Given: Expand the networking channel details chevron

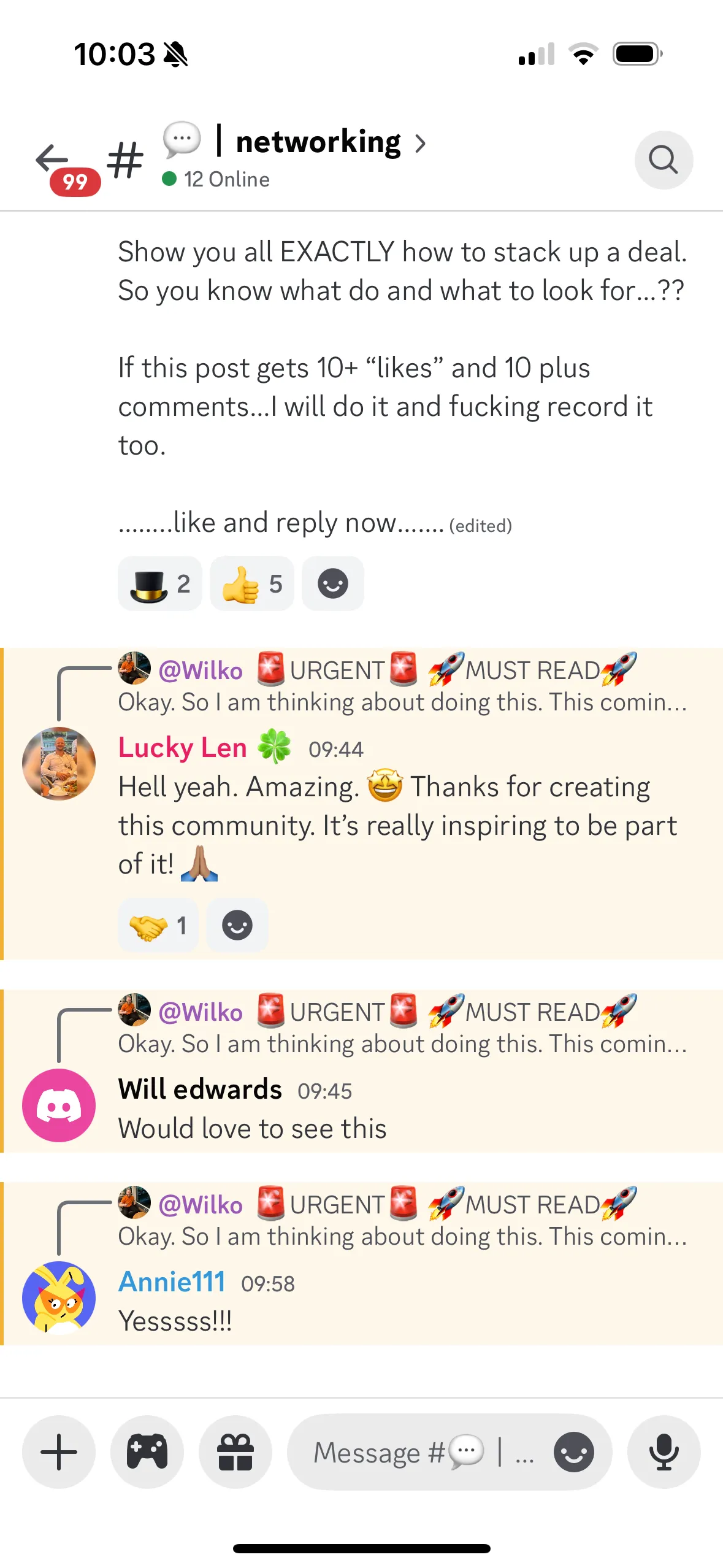Looking at the screenshot, I should (x=420, y=144).
